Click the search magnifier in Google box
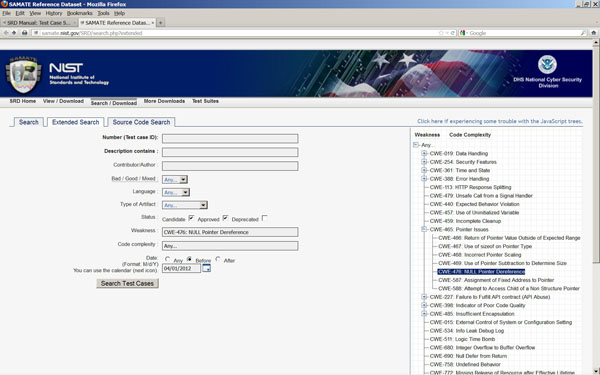 (583, 33)
